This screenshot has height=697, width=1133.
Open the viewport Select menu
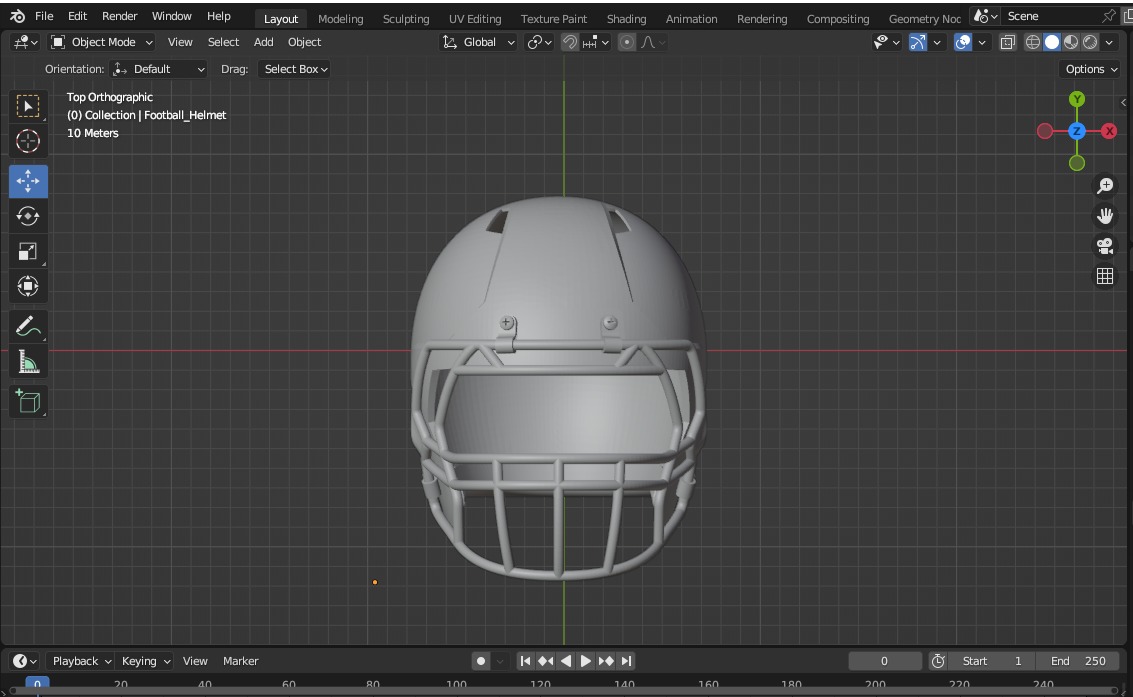pyautogui.click(x=223, y=43)
